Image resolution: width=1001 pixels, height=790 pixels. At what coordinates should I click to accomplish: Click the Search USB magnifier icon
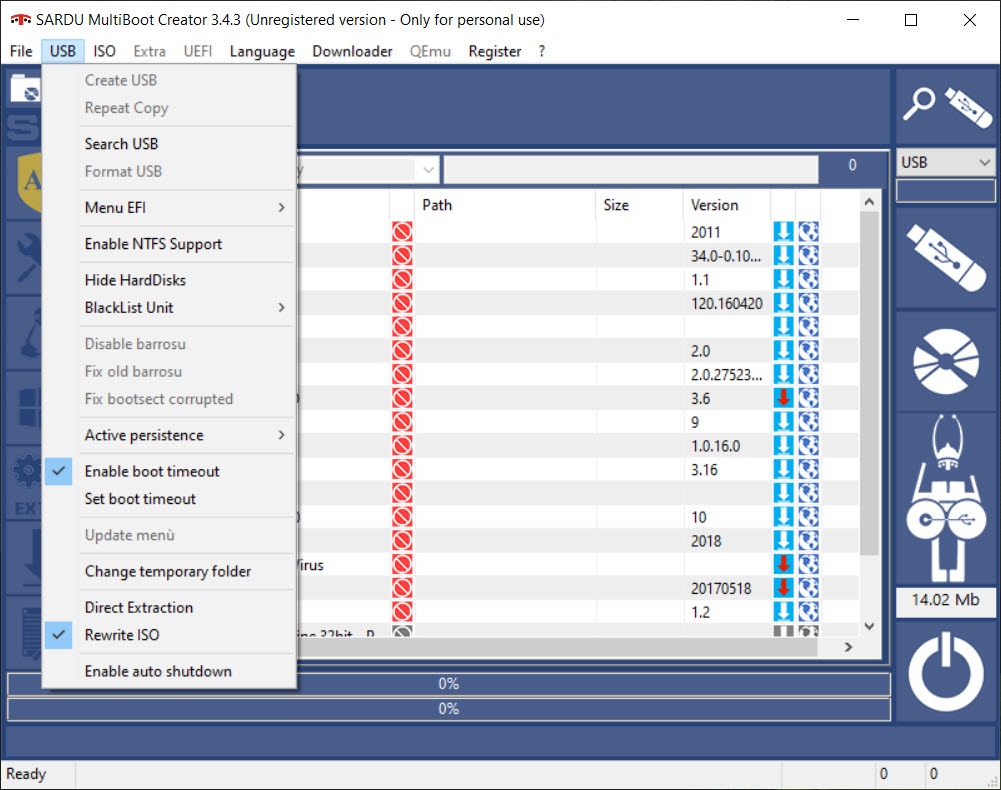click(919, 104)
